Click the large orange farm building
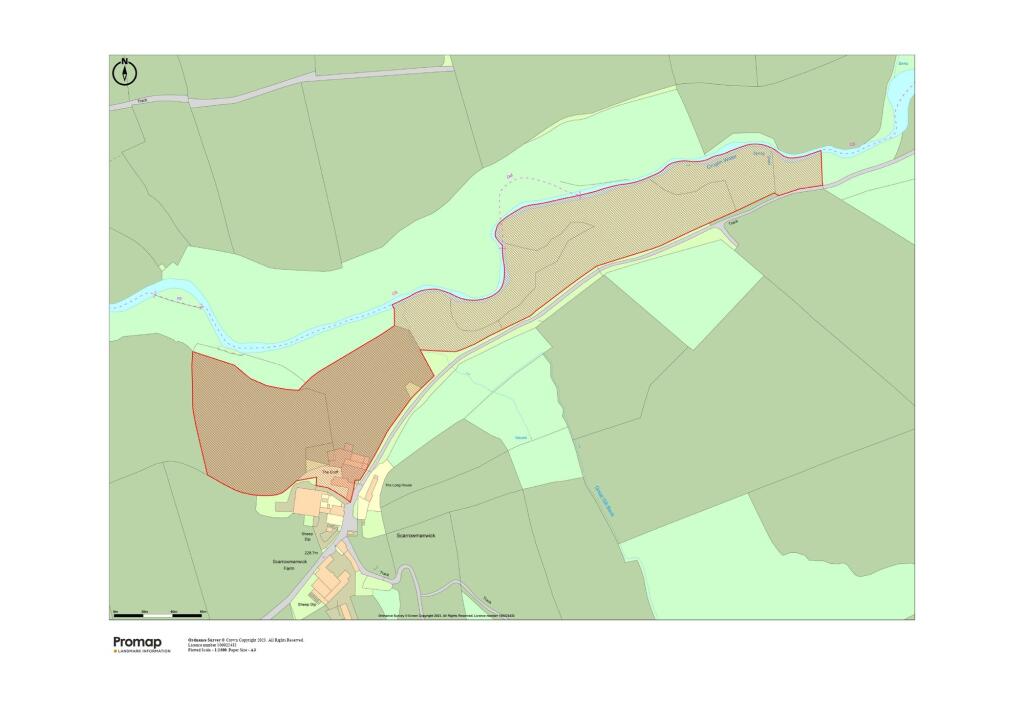Image resolution: width=1024 pixels, height=724 pixels. tap(308, 501)
